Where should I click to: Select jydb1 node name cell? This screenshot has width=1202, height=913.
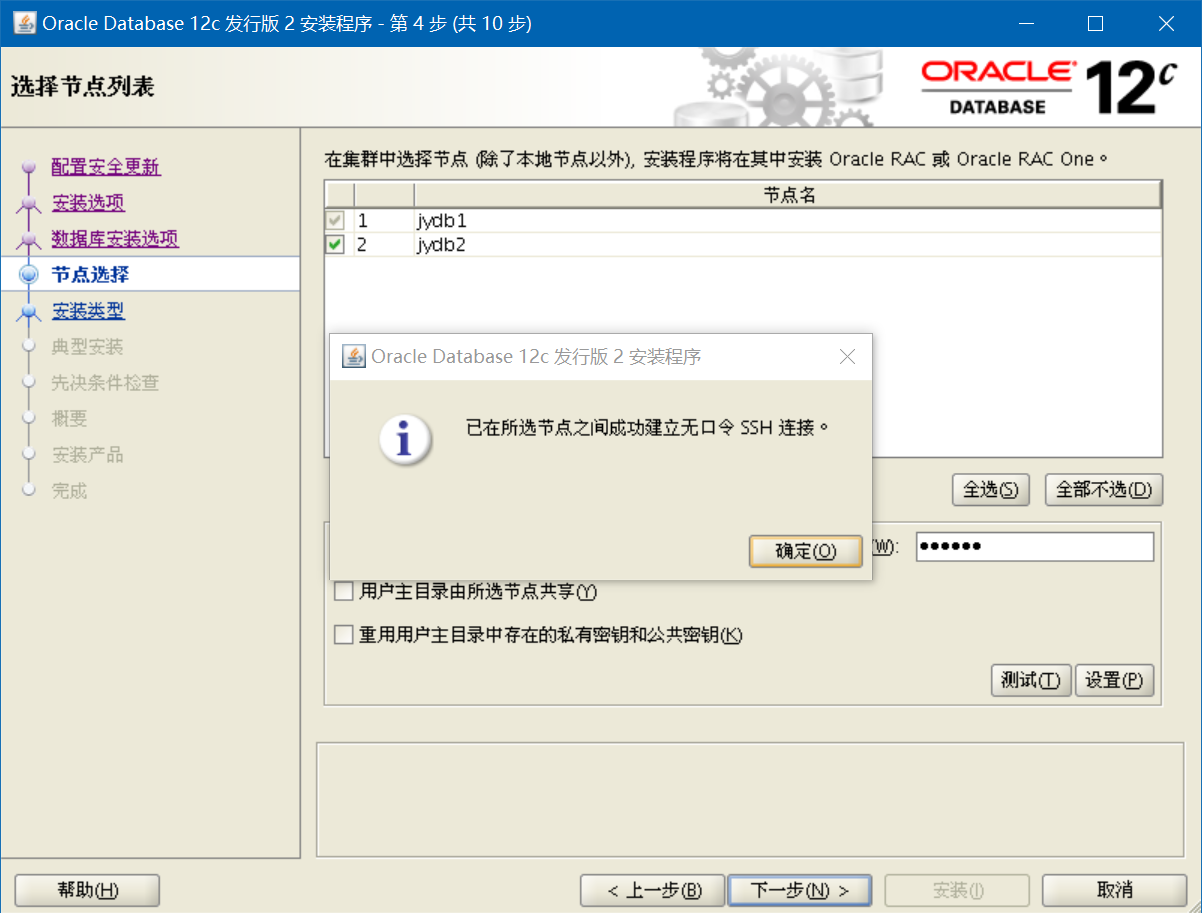tap(788, 221)
